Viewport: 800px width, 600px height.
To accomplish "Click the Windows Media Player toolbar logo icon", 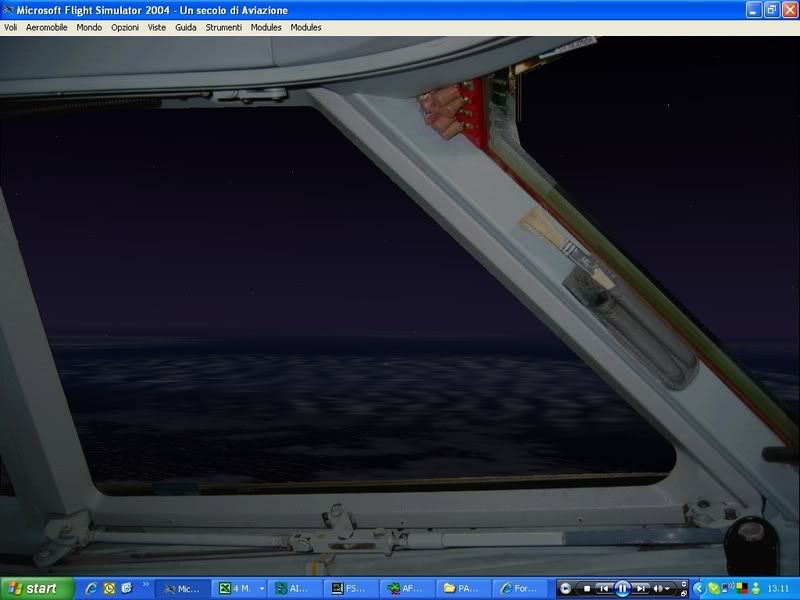I will tap(565, 589).
